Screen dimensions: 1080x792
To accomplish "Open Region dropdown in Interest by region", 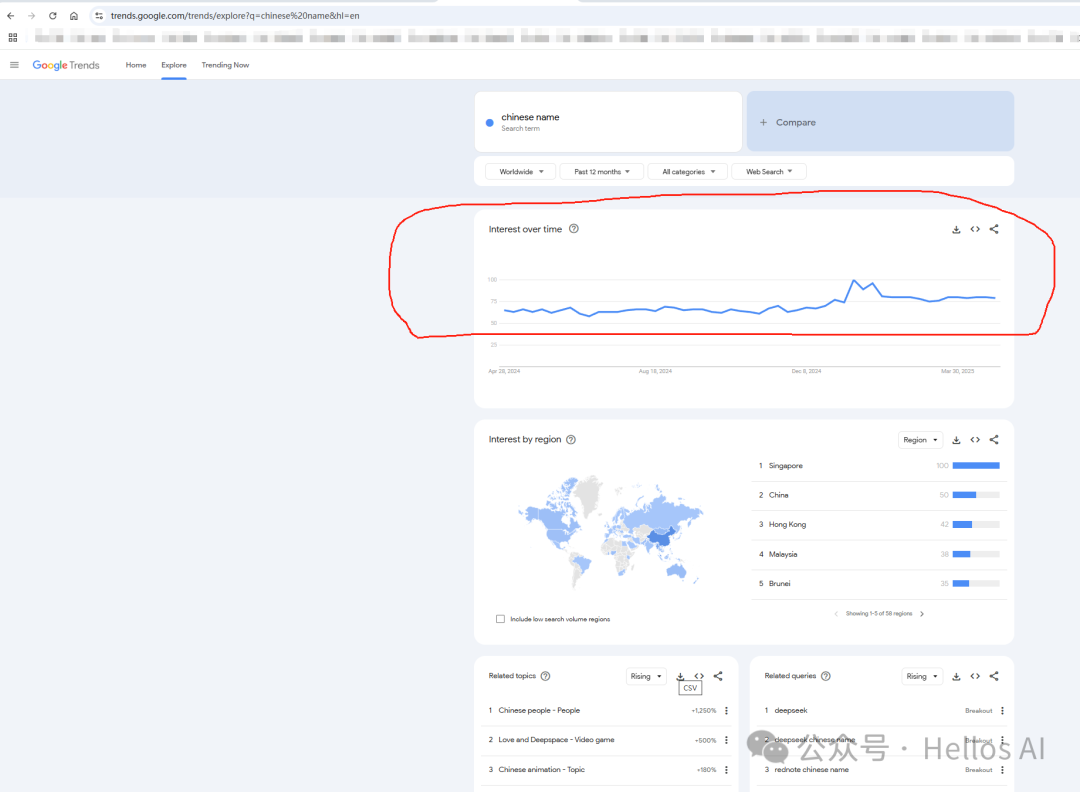I will 920,440.
